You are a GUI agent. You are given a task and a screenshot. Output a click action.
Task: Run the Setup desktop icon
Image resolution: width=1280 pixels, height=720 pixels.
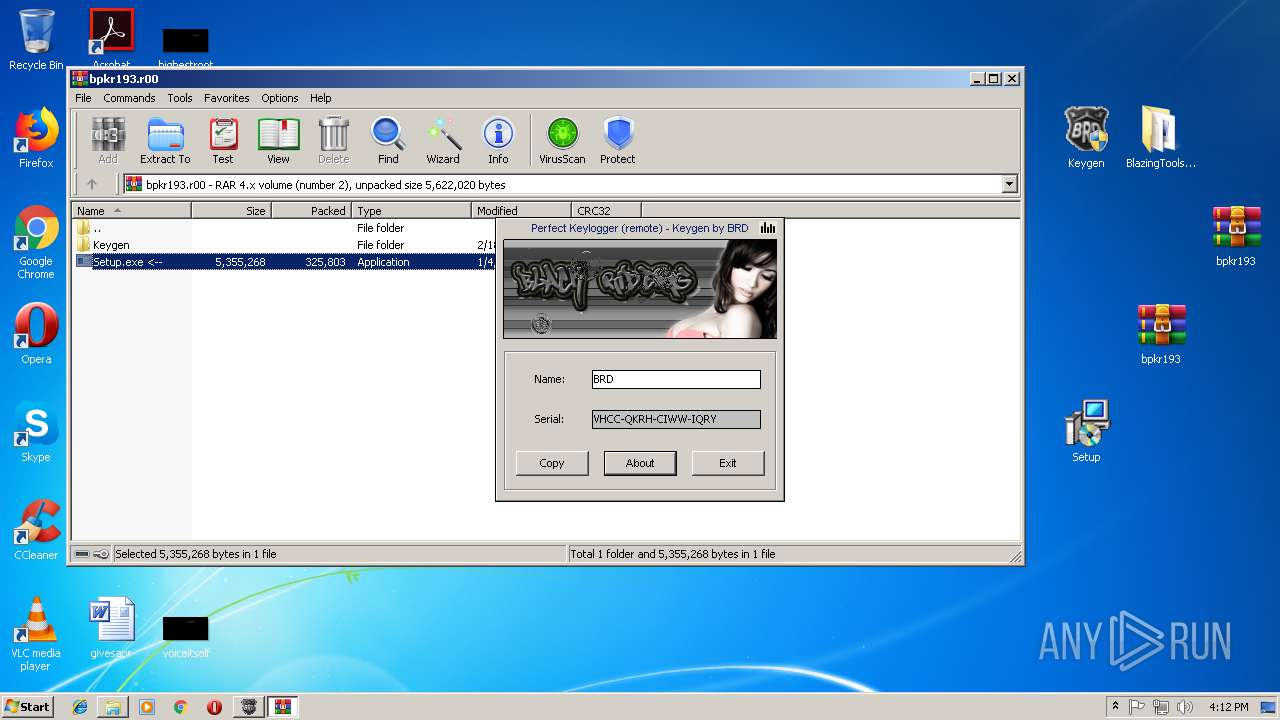click(x=1086, y=432)
